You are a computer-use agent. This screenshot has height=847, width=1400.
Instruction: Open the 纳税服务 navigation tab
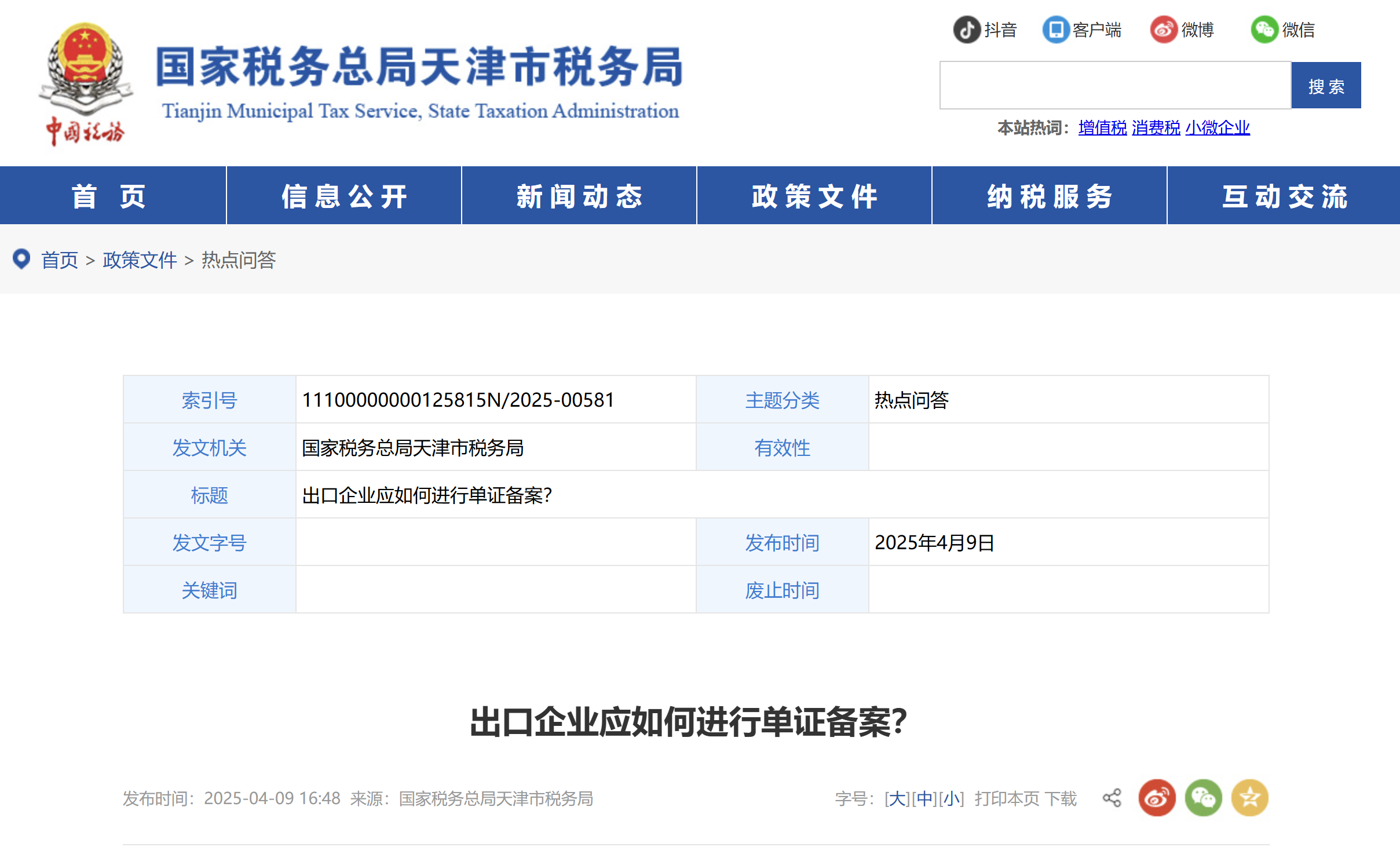coord(1050,195)
